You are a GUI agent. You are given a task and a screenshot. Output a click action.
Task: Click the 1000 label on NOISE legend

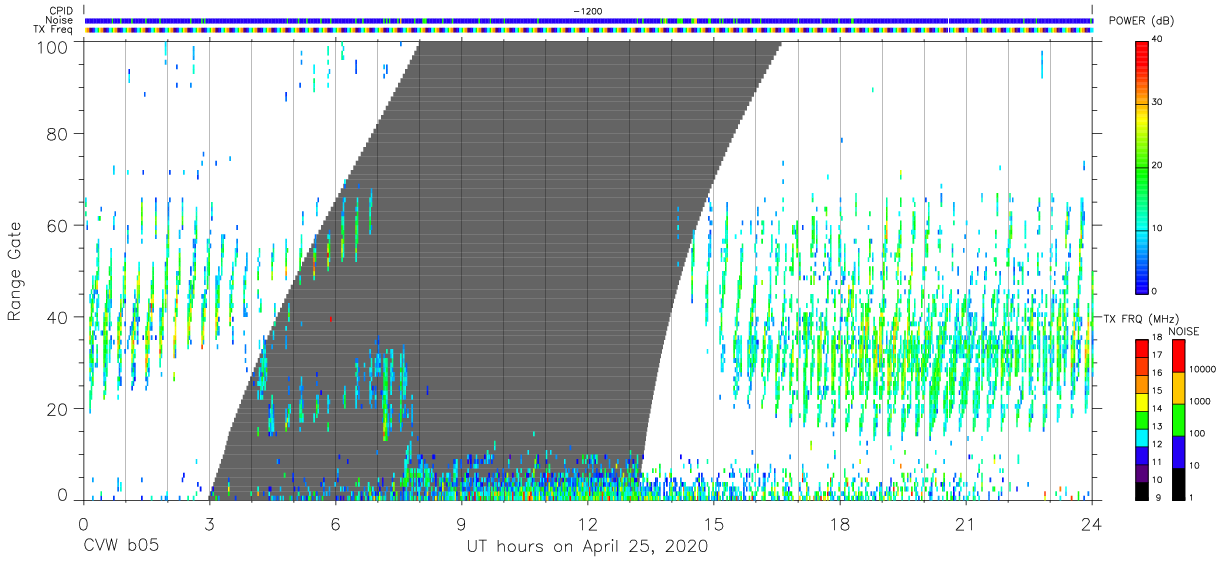click(1201, 402)
